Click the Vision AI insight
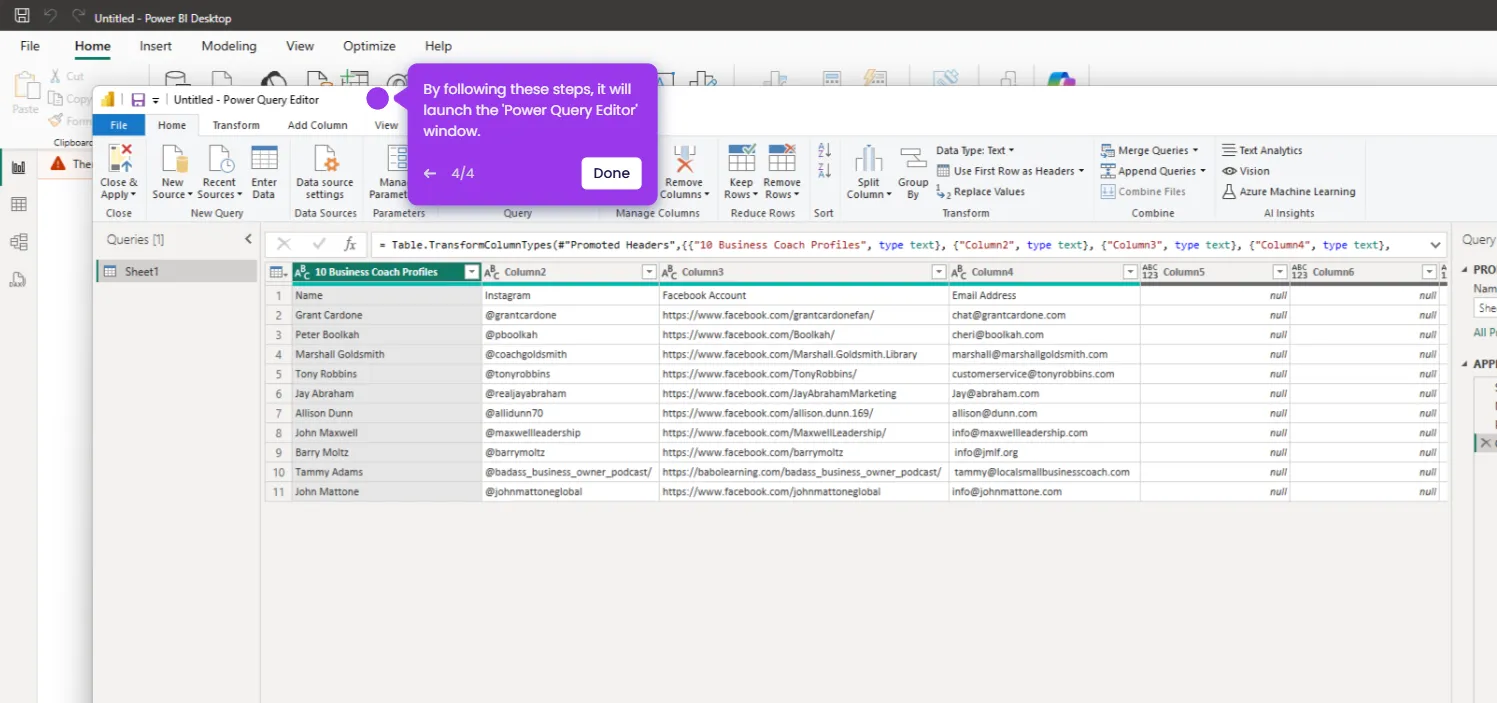This screenshot has width=1497, height=703. [x=1246, y=171]
